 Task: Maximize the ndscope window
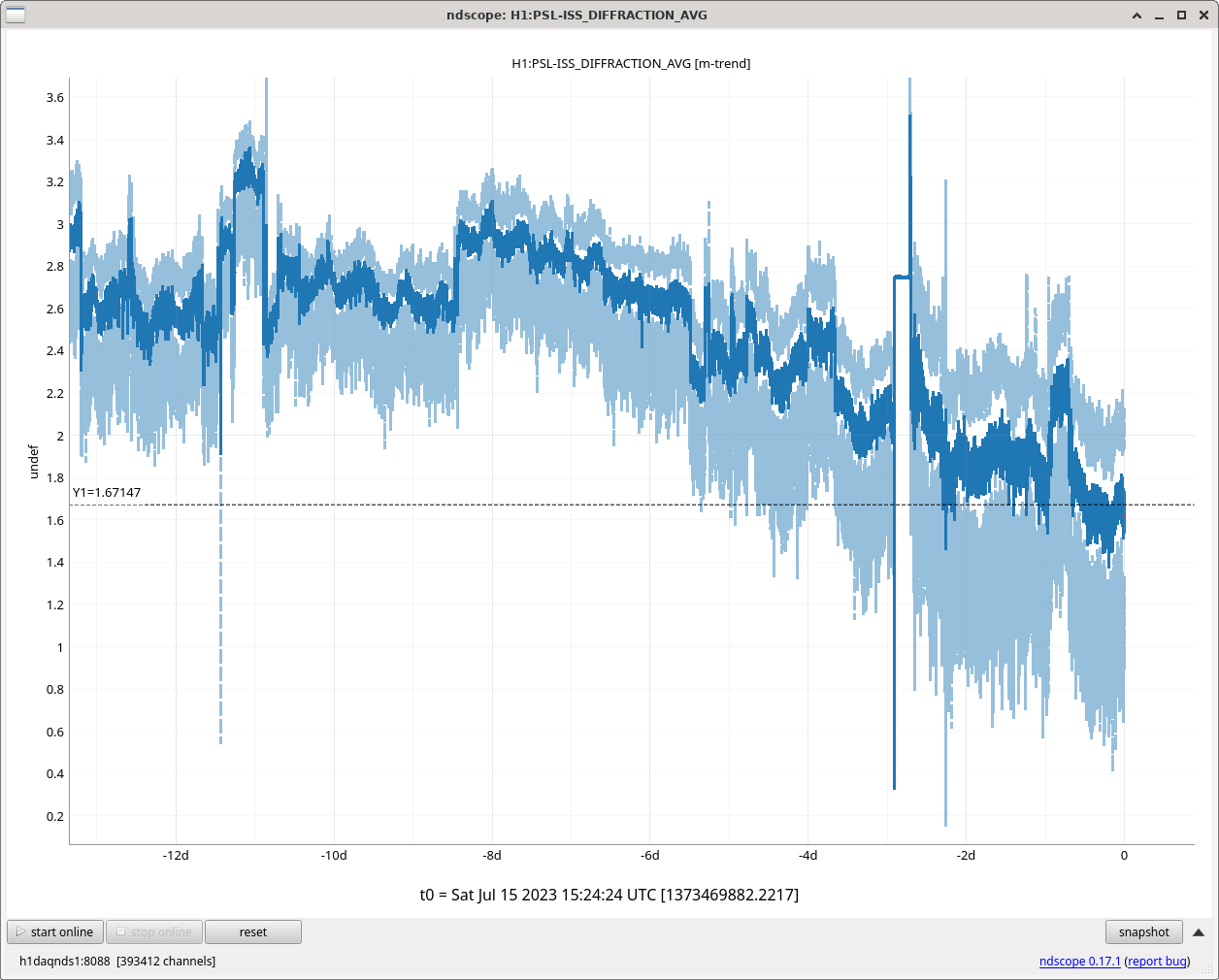(1181, 16)
